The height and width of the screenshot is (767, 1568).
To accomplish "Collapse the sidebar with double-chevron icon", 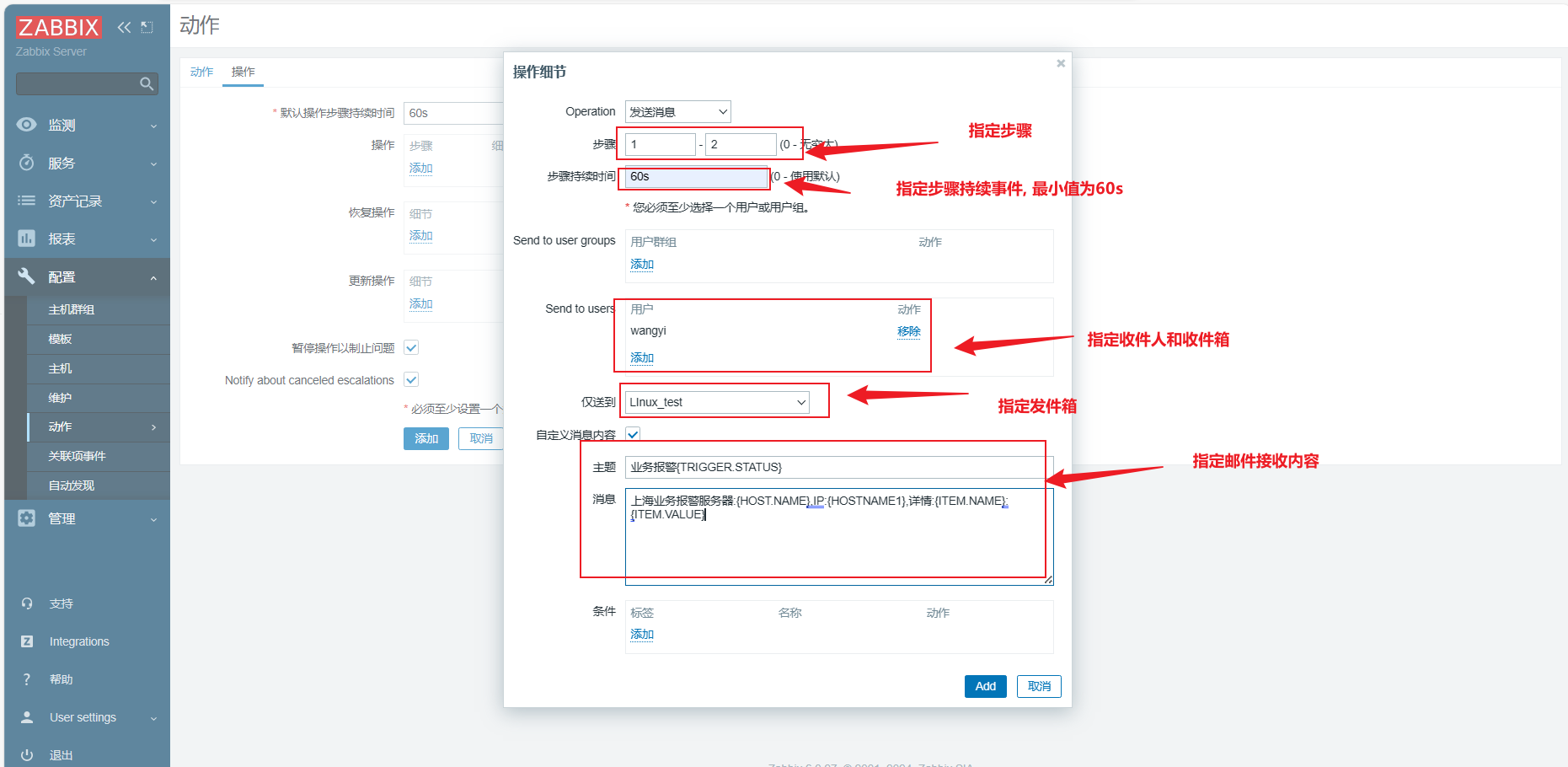I will pyautogui.click(x=124, y=27).
